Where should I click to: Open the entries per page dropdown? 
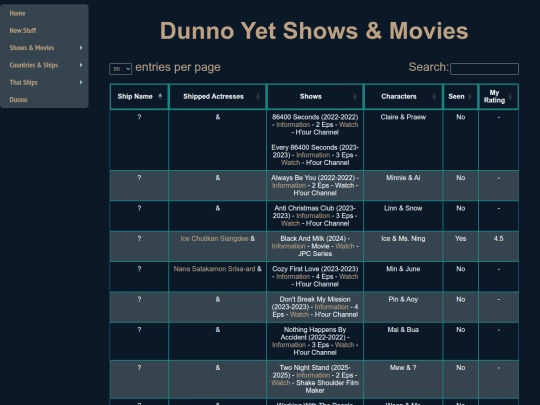point(121,69)
